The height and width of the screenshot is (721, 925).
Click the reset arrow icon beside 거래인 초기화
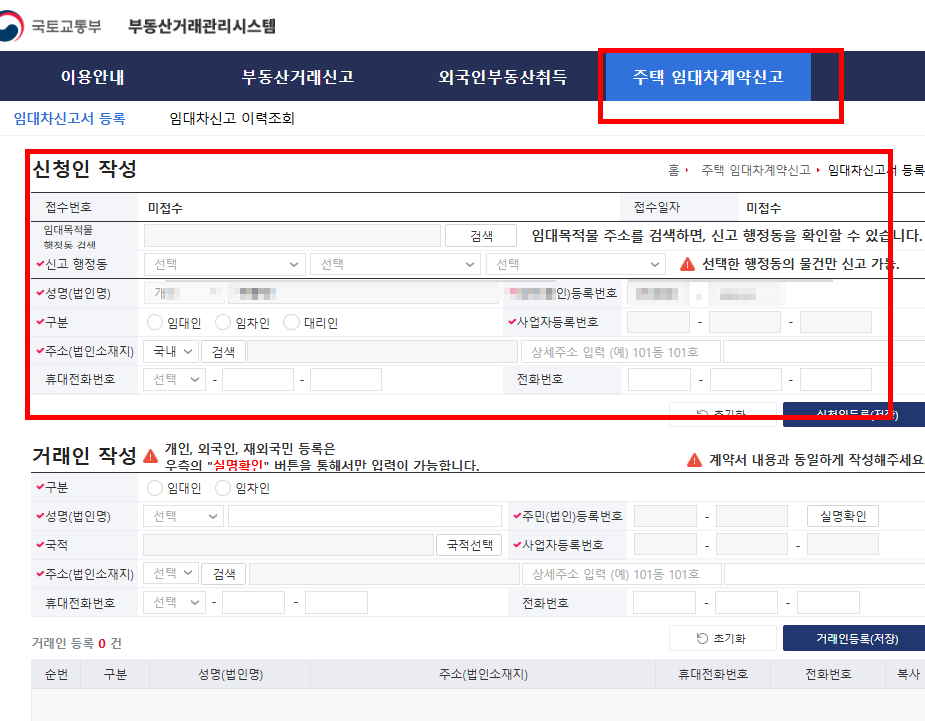click(x=703, y=637)
